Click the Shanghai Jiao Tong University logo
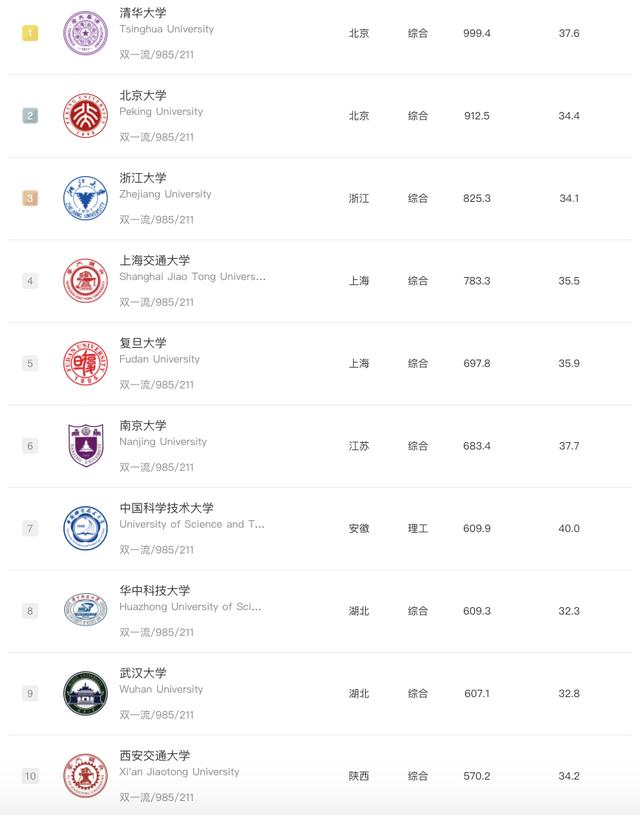640x815 pixels. tap(85, 281)
